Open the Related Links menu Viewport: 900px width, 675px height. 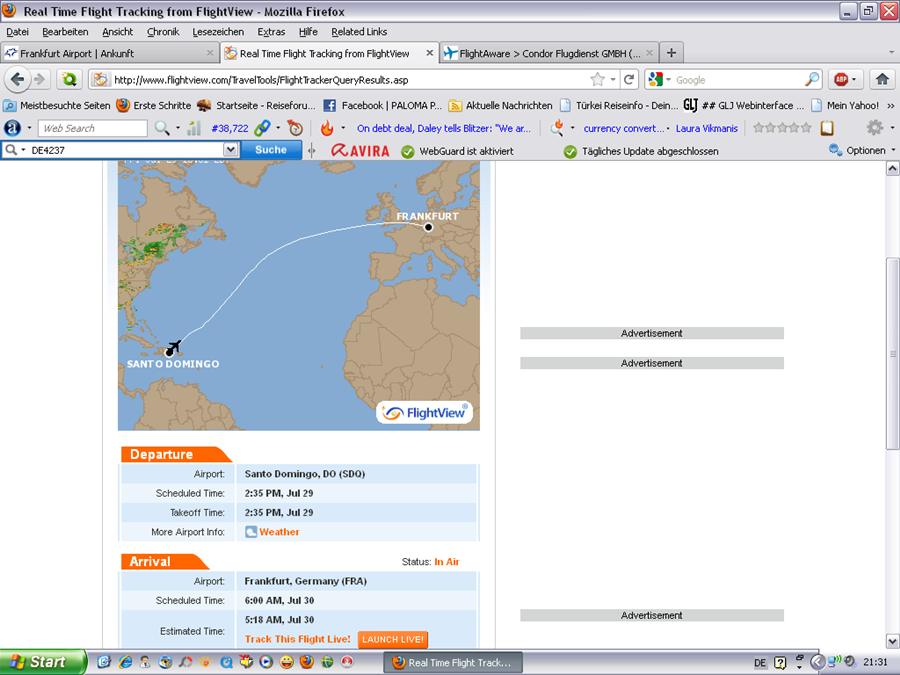(359, 32)
